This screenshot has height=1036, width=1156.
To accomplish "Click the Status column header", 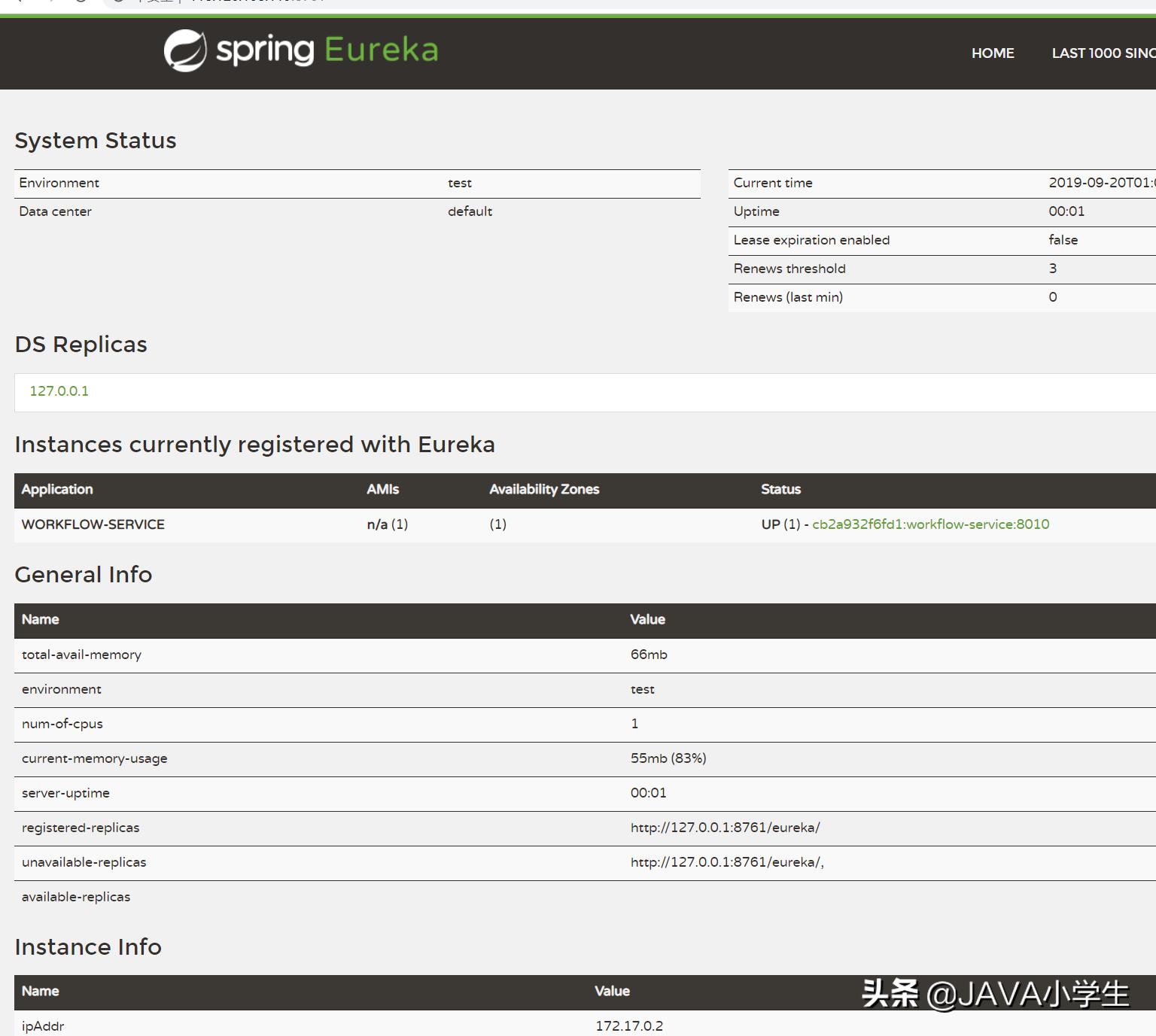I will 780,489.
